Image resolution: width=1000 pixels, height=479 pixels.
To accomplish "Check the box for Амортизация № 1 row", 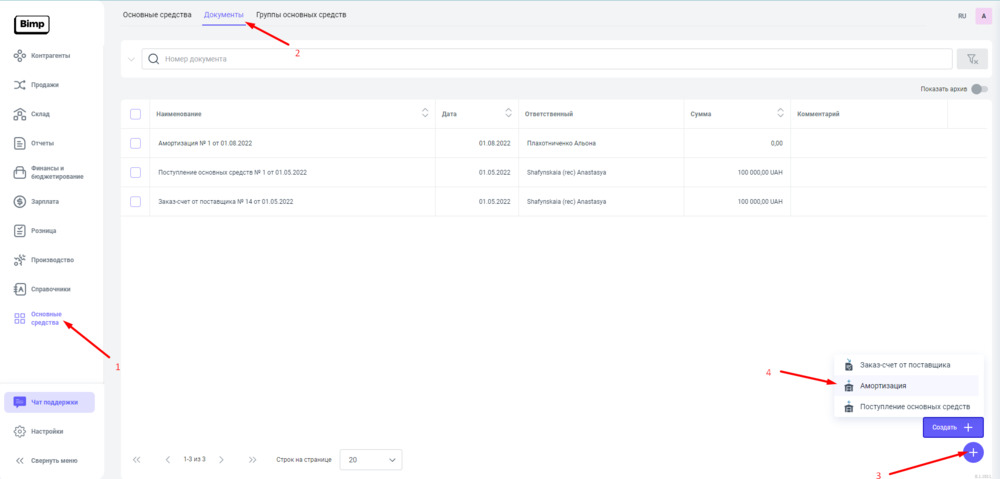I will 135,143.
